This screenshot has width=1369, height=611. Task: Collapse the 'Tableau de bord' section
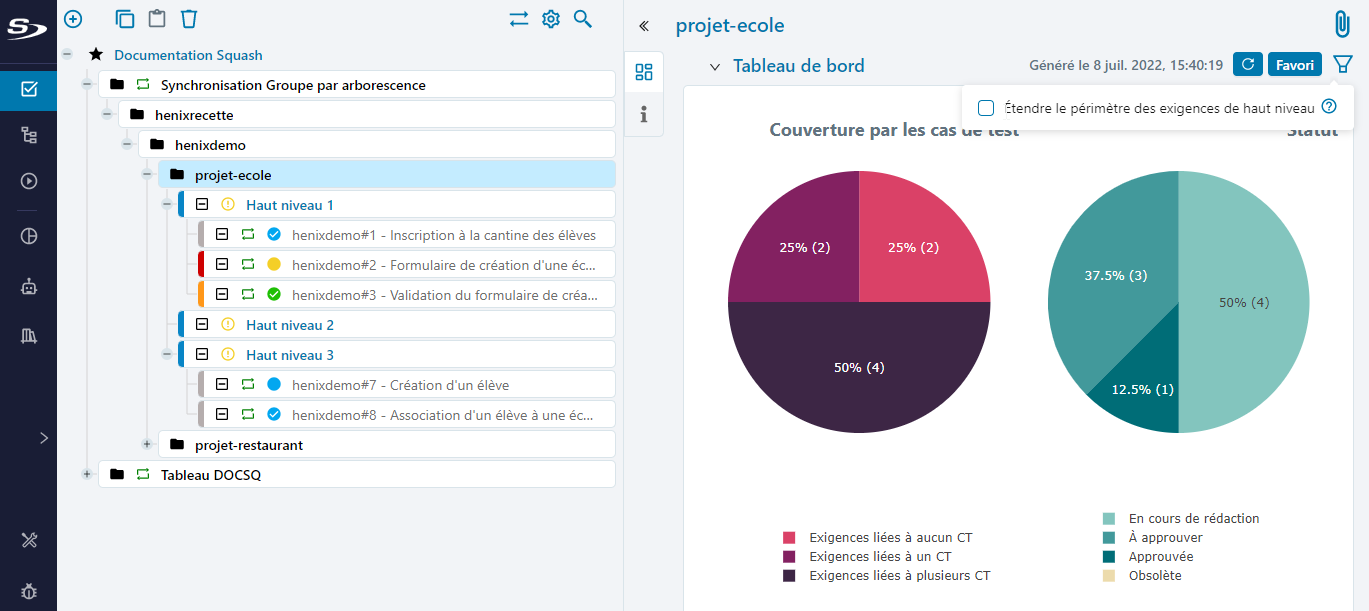pyautogui.click(x=714, y=64)
